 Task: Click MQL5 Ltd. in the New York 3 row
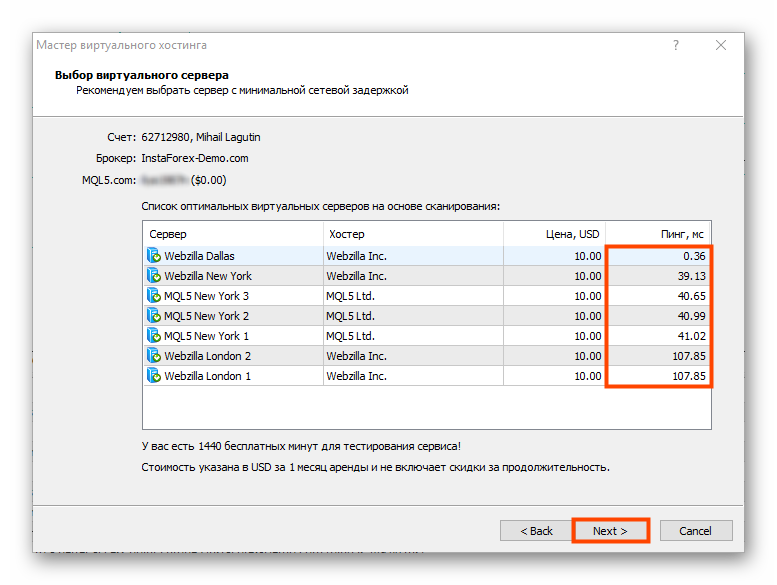point(350,296)
